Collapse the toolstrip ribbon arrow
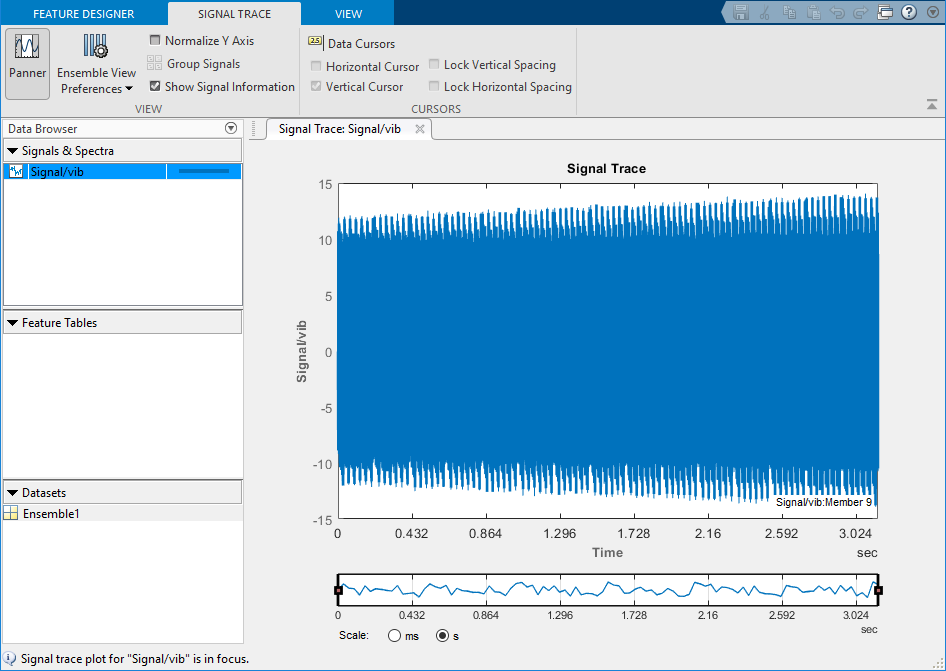946x671 pixels. click(x=932, y=104)
